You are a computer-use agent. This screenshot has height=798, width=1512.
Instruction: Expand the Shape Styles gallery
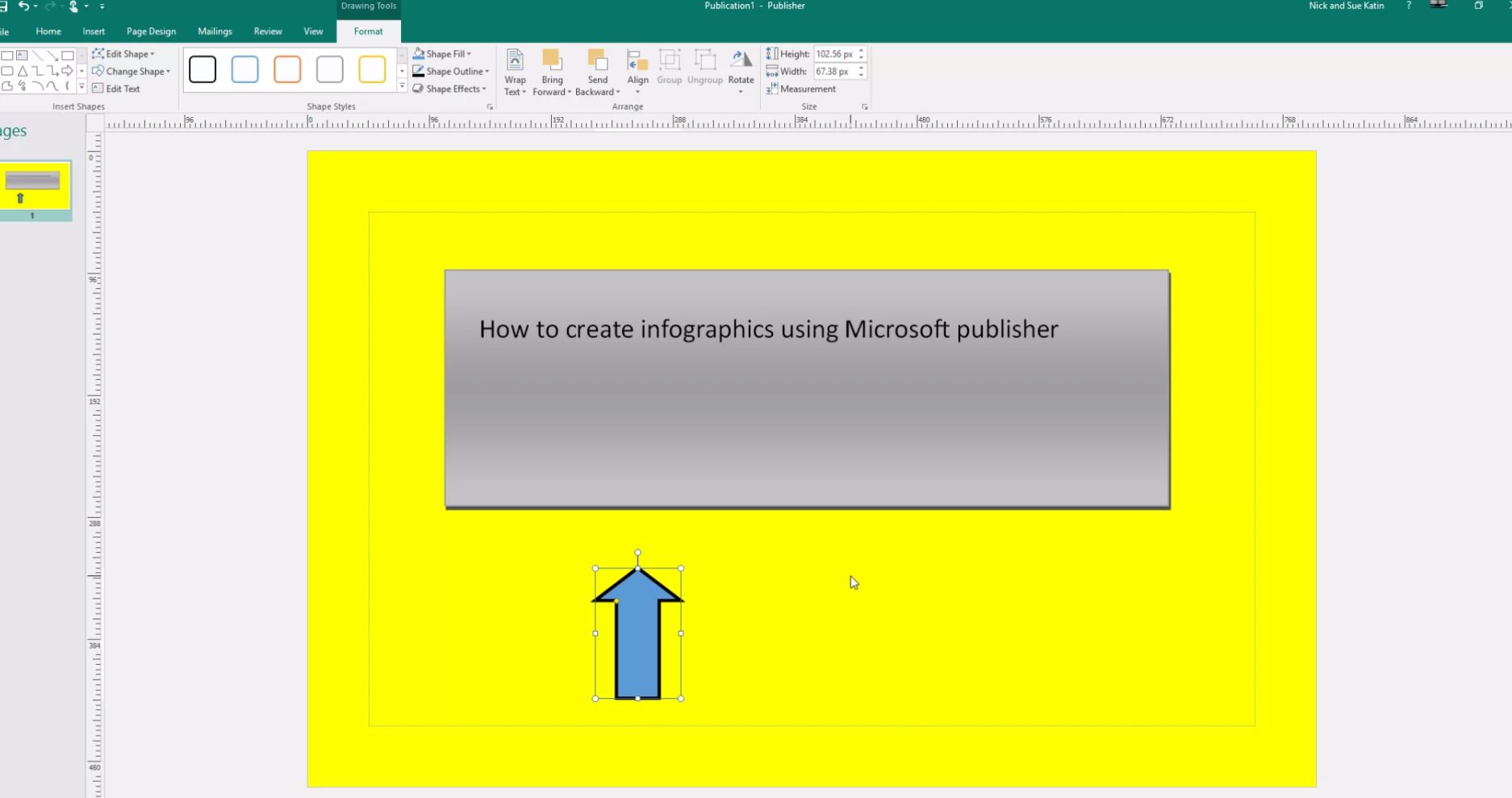(401, 86)
